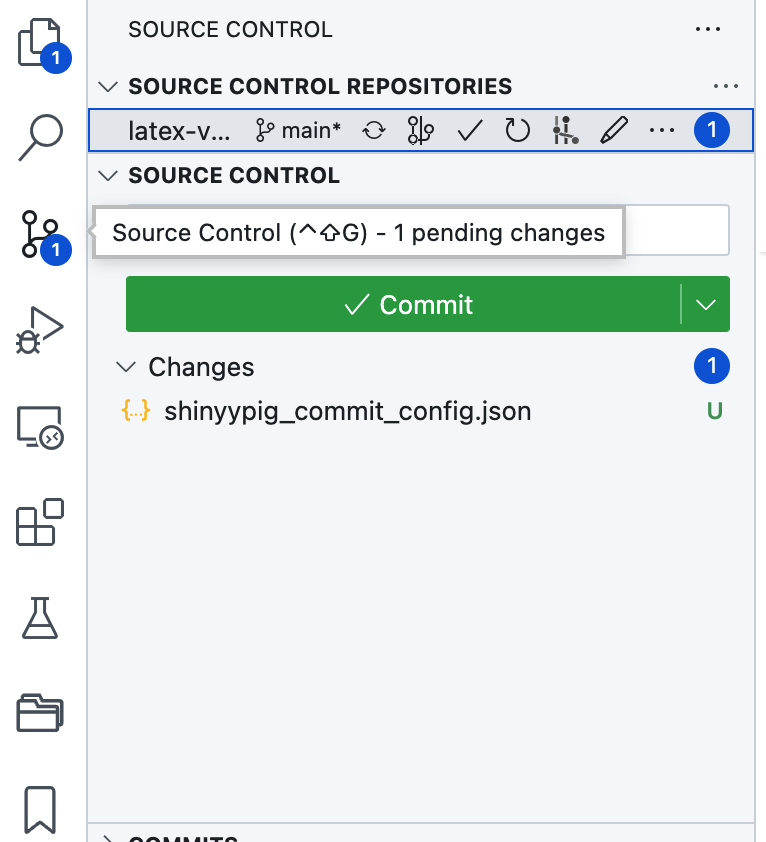
Task: Click the checkmark commit icon in repository row
Action: click(470, 130)
